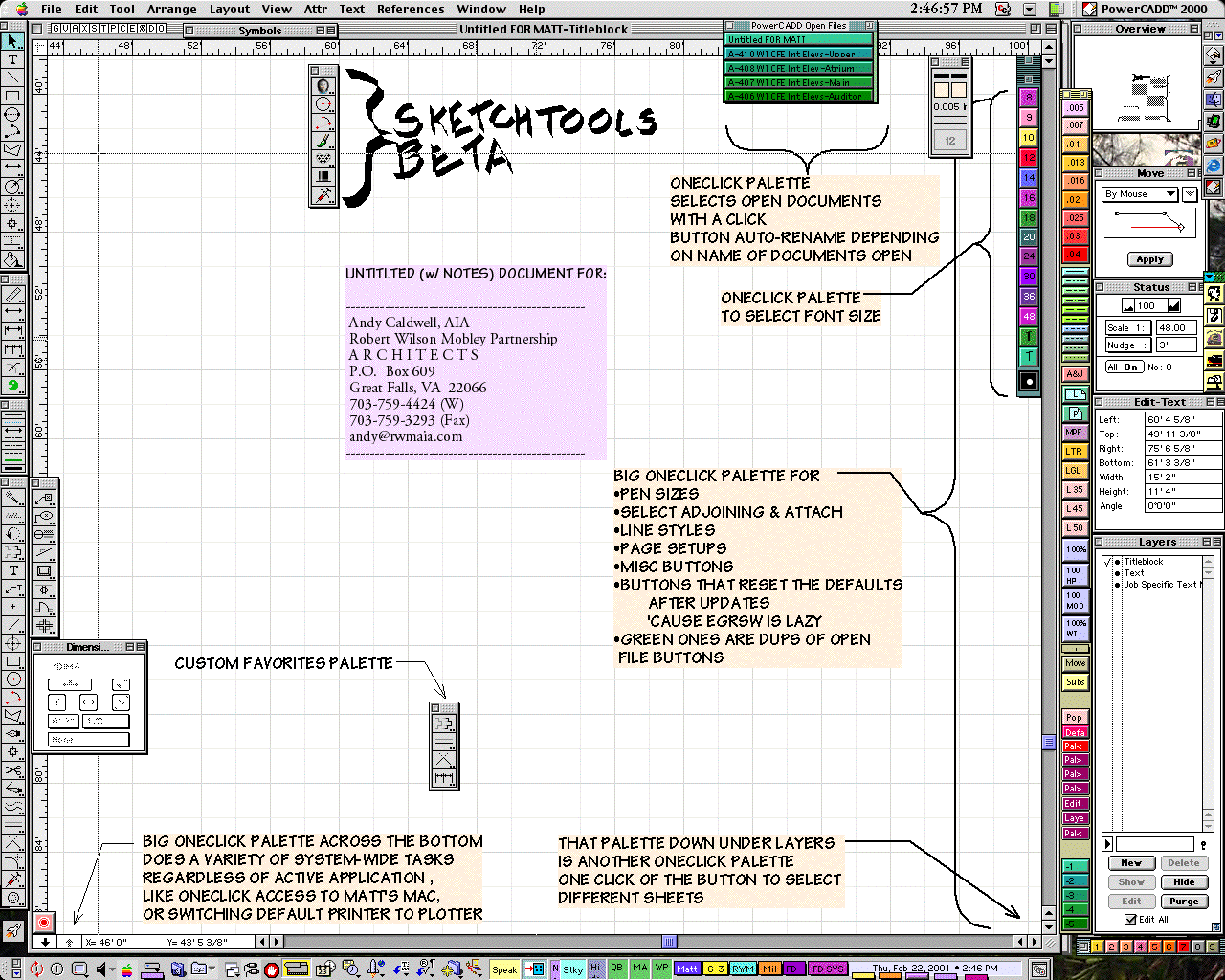This screenshot has width=1225, height=980.
Task: Expand the Move palette options arrow
Action: [x=1190, y=194]
